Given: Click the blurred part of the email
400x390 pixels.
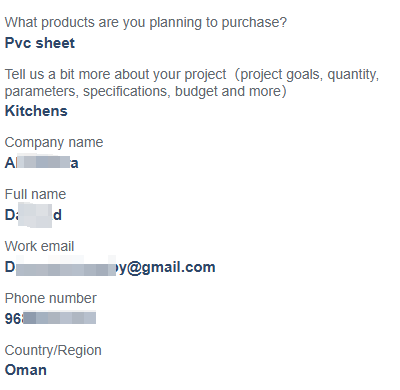Looking at the screenshot, I should [66, 267].
